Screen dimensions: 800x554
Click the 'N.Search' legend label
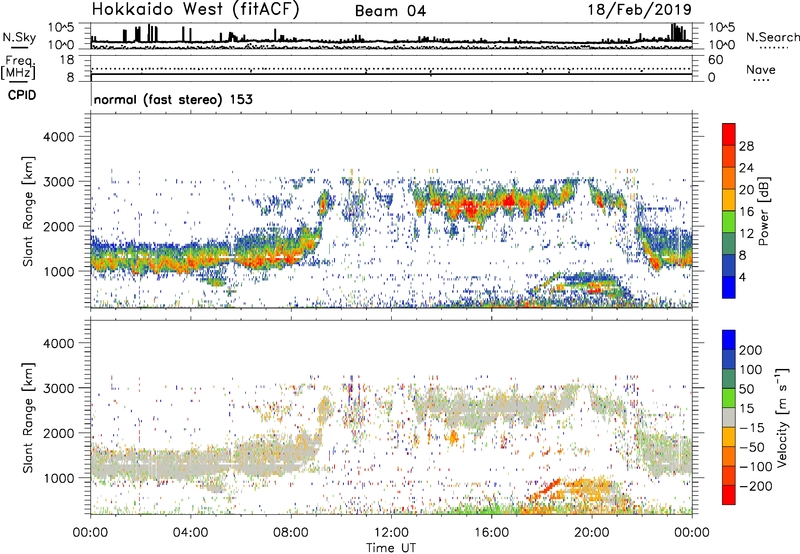pos(772,37)
